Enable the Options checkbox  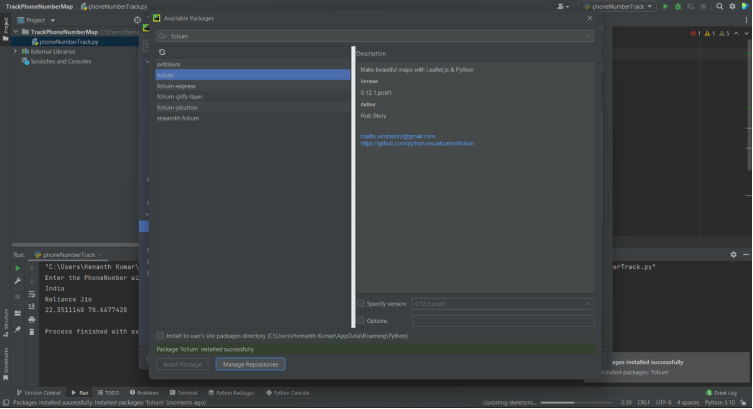coord(361,321)
